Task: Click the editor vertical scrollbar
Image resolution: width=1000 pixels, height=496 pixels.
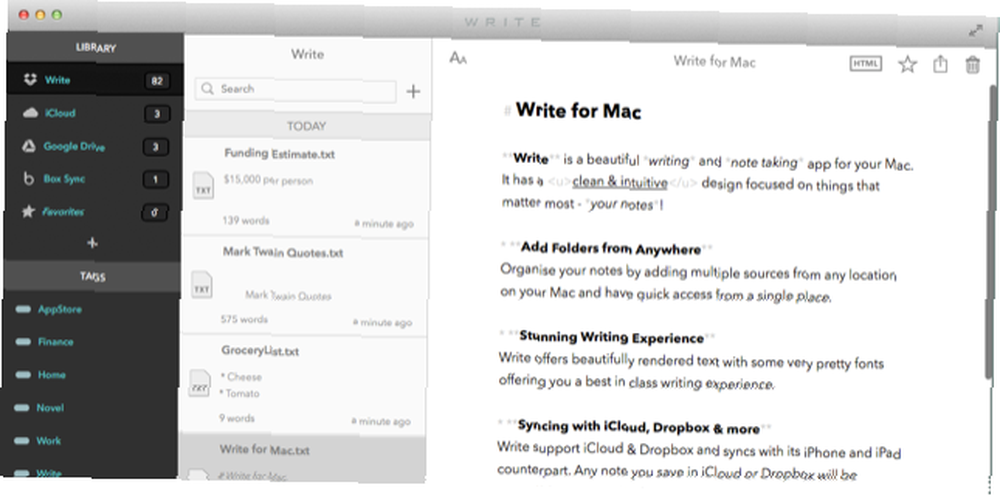Action: pos(990,231)
